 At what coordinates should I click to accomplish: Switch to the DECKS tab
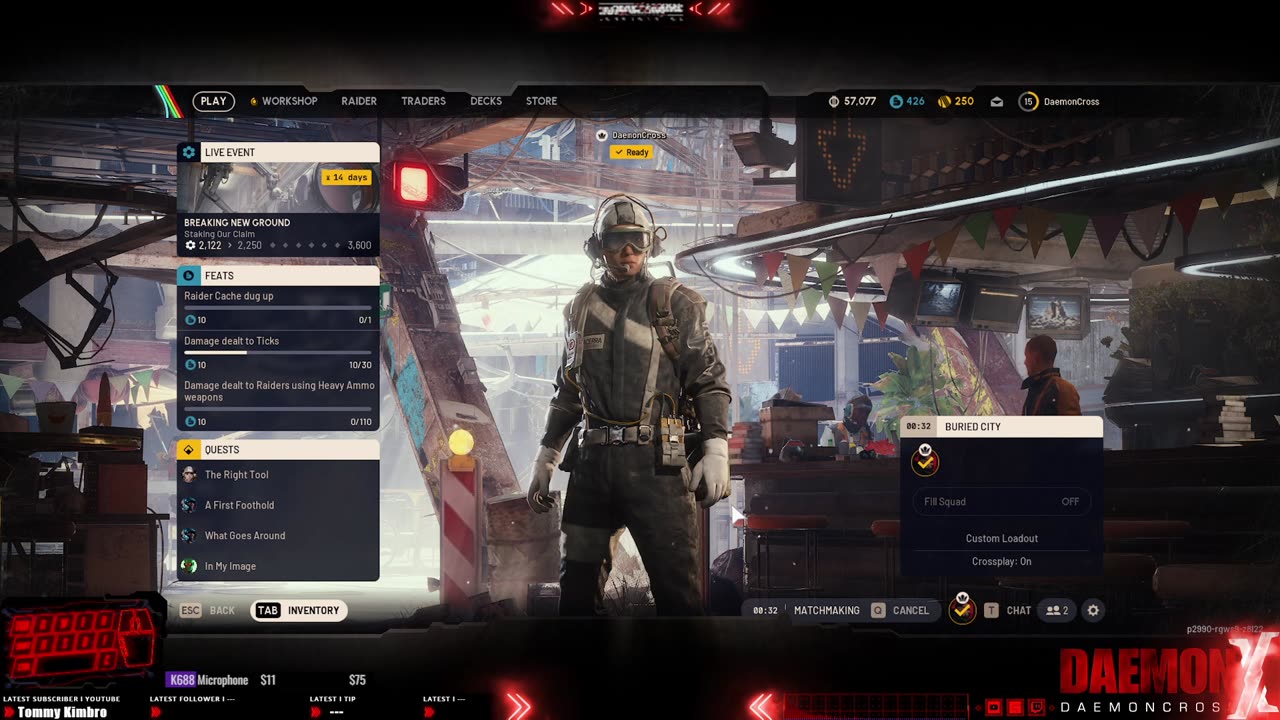coord(486,101)
